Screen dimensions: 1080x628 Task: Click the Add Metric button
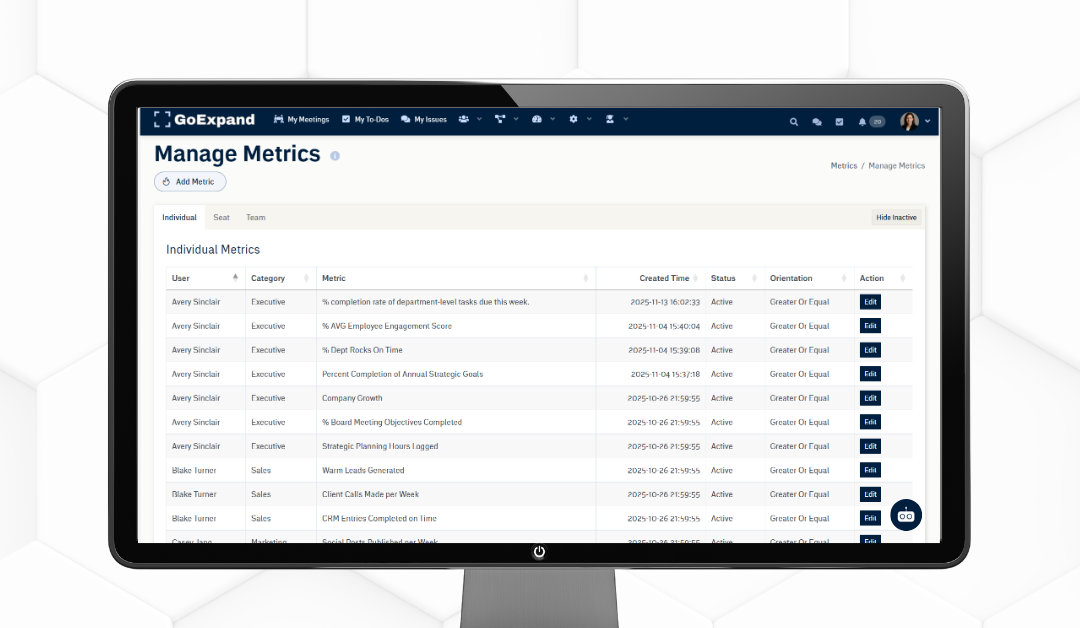pos(189,181)
